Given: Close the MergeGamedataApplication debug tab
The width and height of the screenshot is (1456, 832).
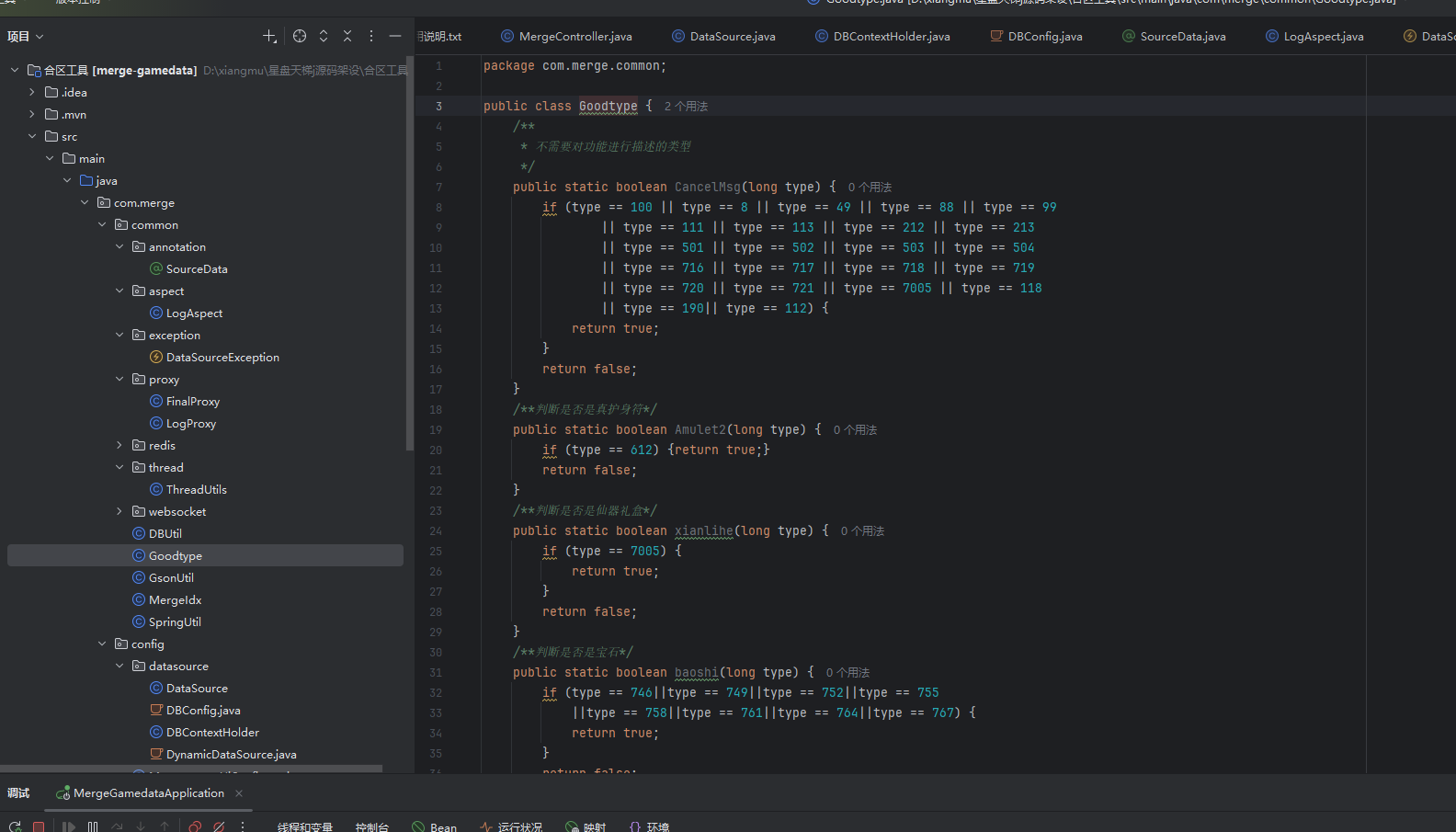Looking at the screenshot, I should click(x=239, y=793).
